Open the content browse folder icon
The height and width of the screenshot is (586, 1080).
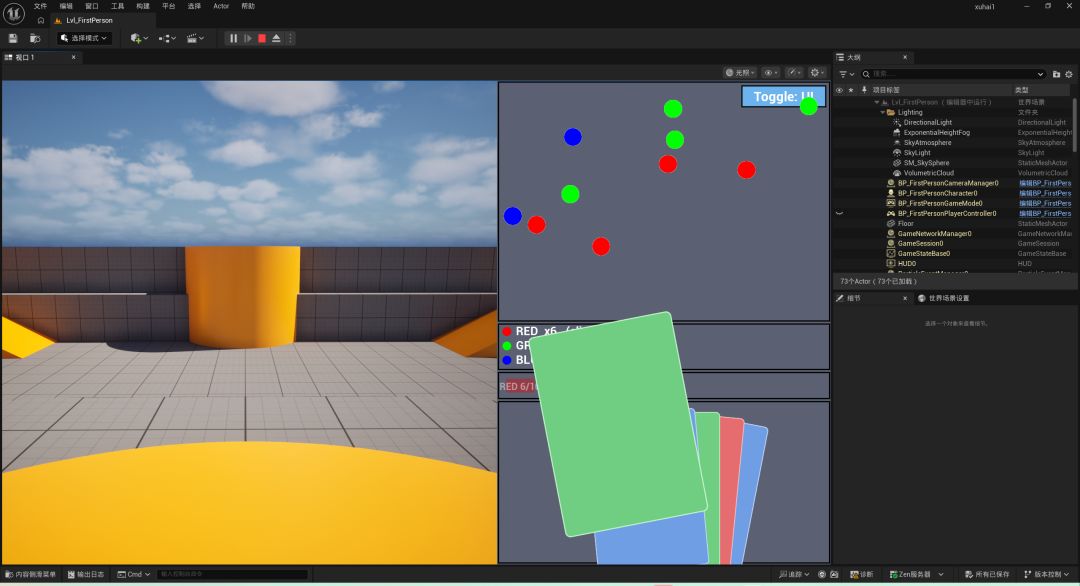click(34, 39)
